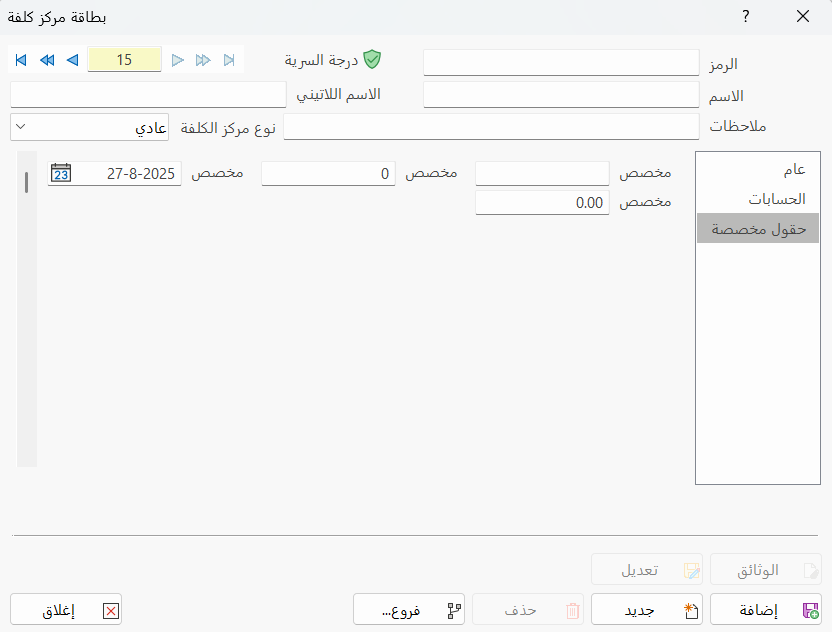Click the record number field showing 15
The image size is (832, 632).
(x=124, y=60)
